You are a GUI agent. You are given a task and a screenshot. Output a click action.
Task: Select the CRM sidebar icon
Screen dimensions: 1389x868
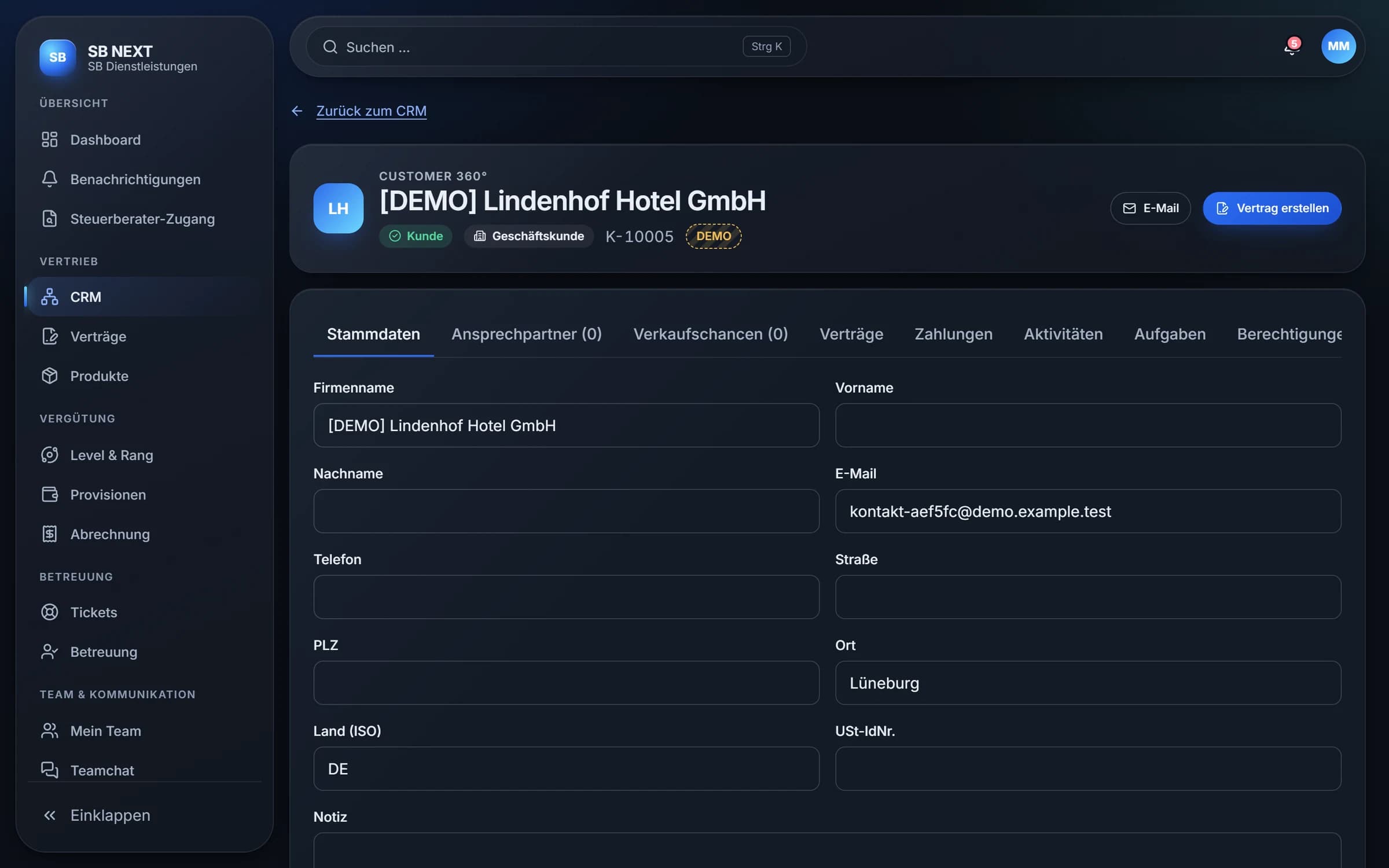[50, 297]
